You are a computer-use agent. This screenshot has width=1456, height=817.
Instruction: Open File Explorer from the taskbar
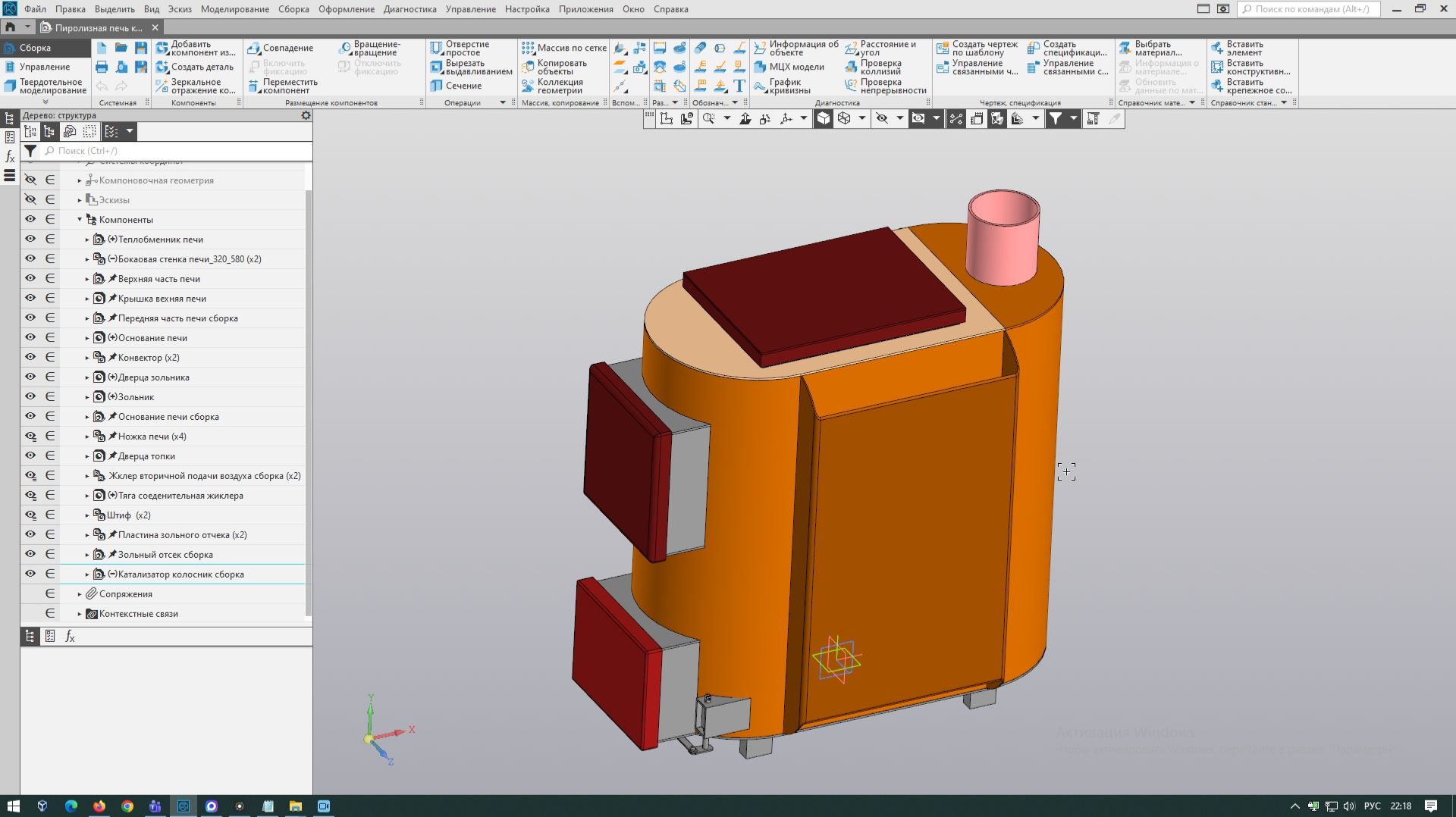pos(295,806)
